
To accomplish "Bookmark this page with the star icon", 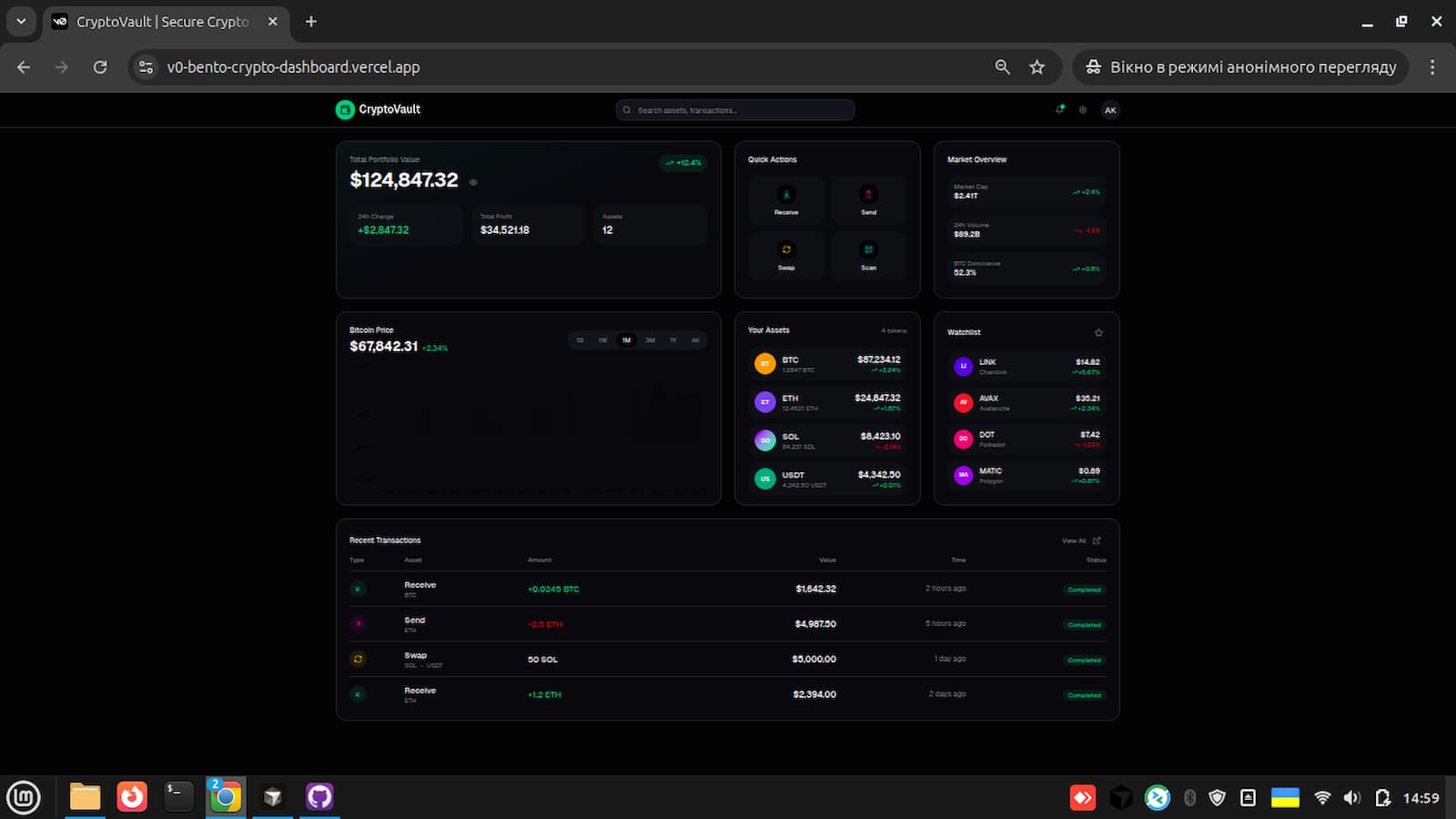I will pos(1036,67).
